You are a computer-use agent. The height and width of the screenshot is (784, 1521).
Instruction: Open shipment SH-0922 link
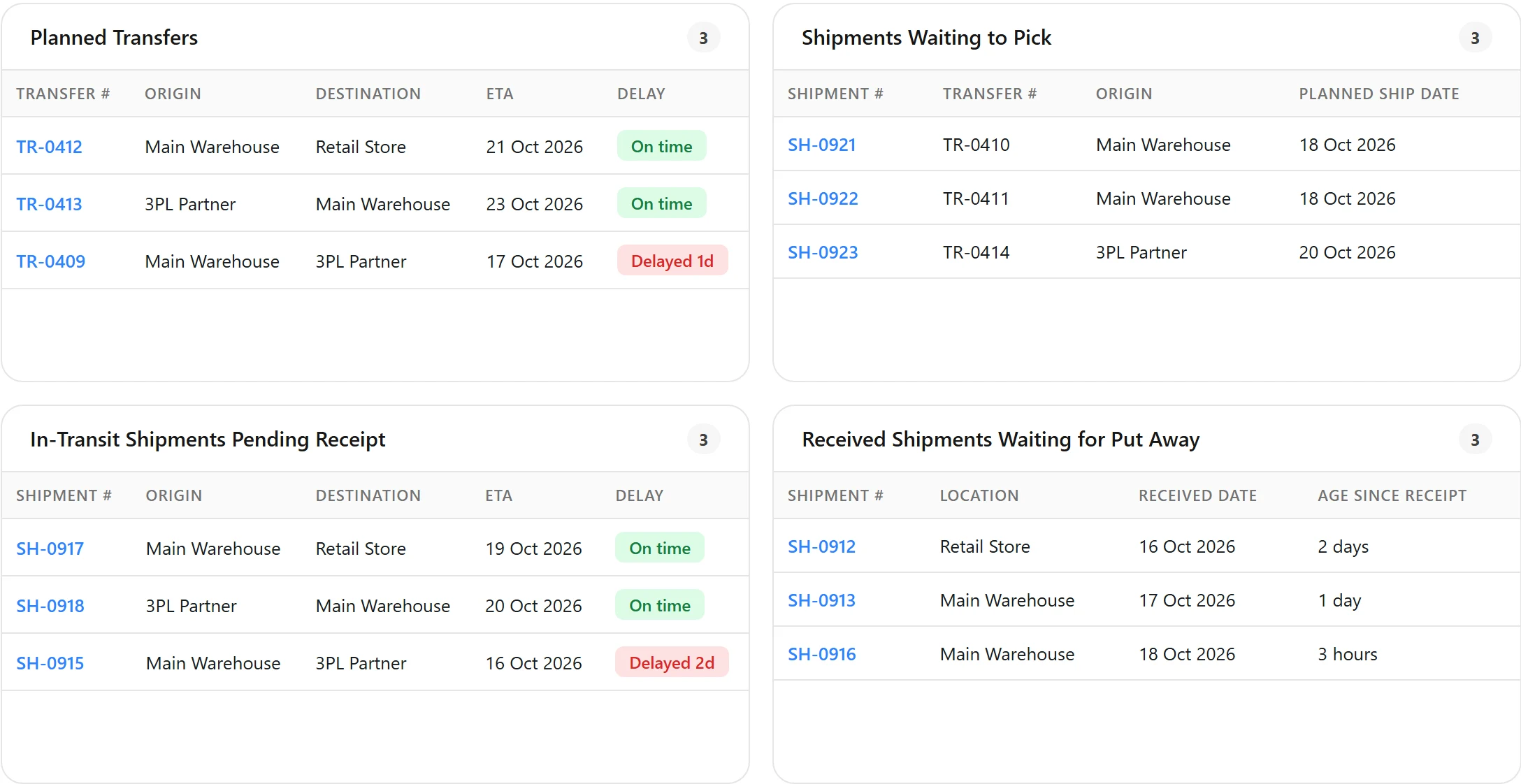(x=823, y=198)
